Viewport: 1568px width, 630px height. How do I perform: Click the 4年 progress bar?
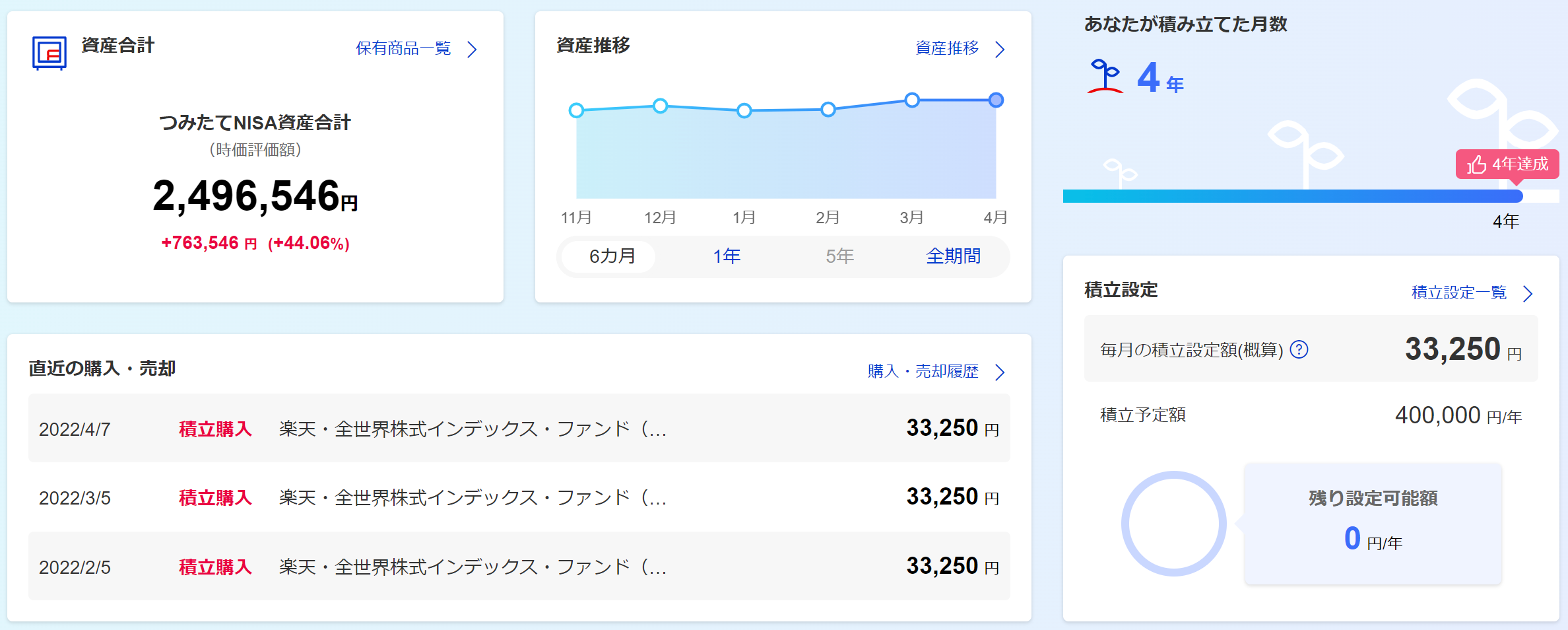1292,196
